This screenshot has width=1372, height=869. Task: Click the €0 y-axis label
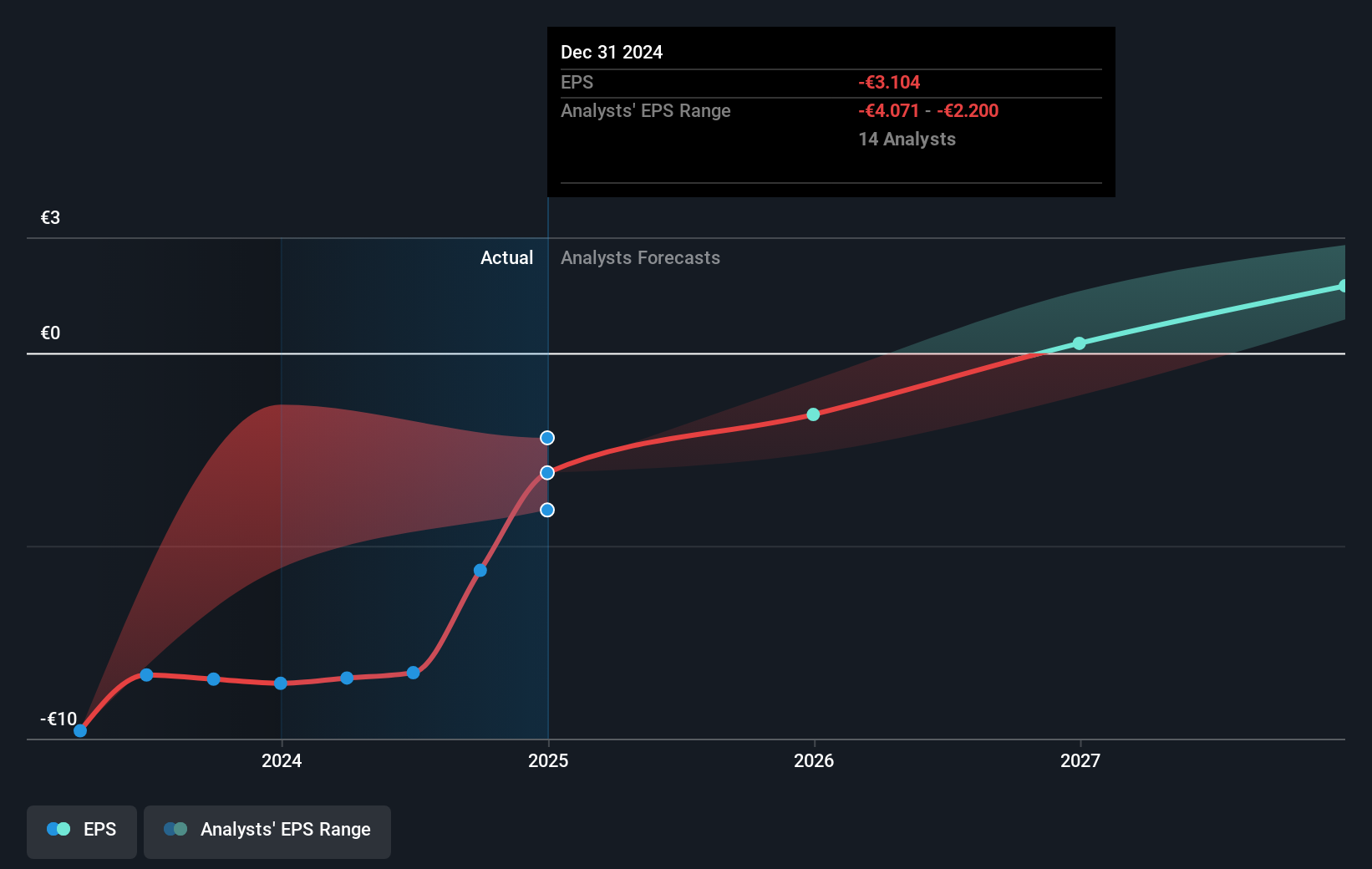(x=50, y=333)
